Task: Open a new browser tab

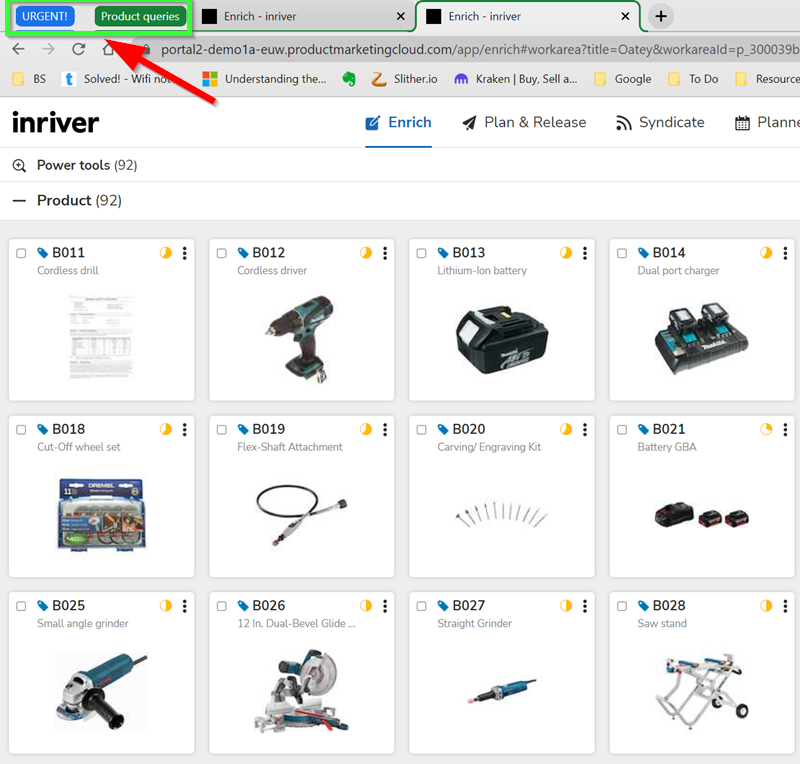Action: tap(661, 16)
